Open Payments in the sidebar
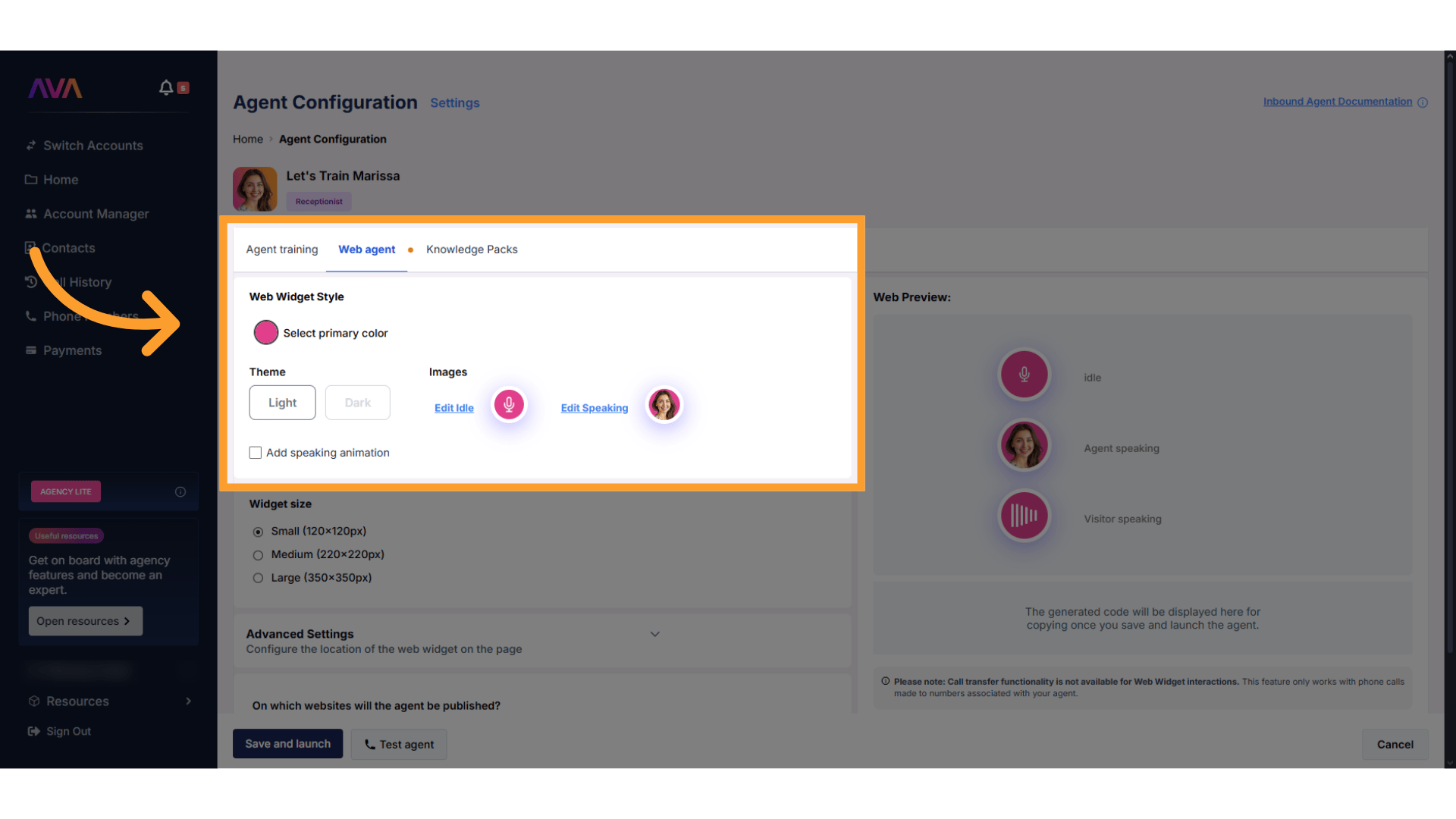This screenshot has height=819, width=1456. pyautogui.click(x=72, y=350)
